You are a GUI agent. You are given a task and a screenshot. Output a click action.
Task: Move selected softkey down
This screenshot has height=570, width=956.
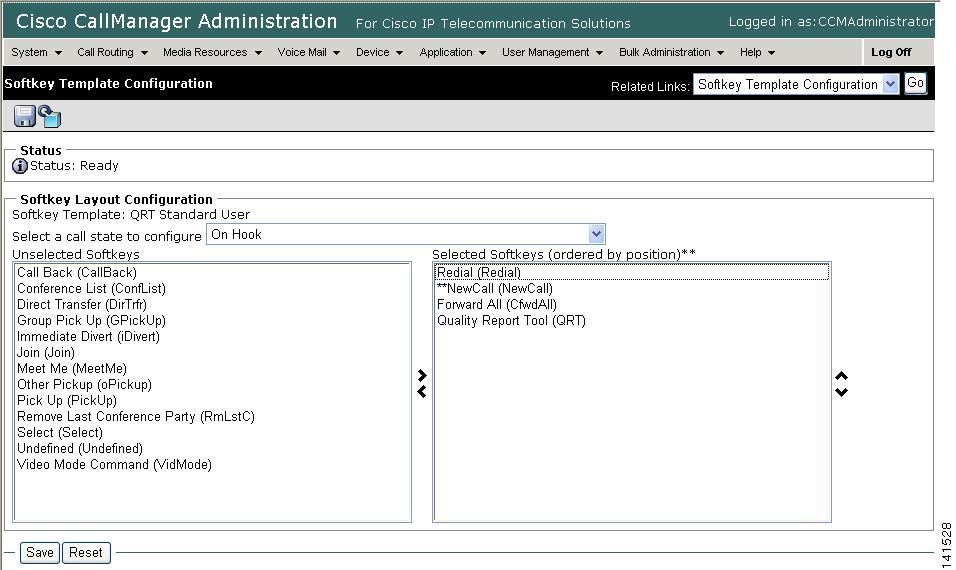coord(841,392)
